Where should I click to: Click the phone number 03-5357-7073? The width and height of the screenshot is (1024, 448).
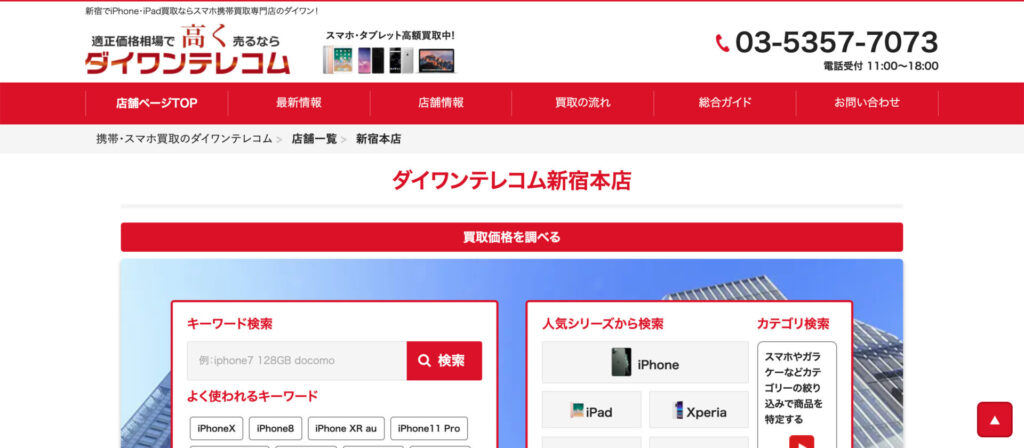pos(837,42)
